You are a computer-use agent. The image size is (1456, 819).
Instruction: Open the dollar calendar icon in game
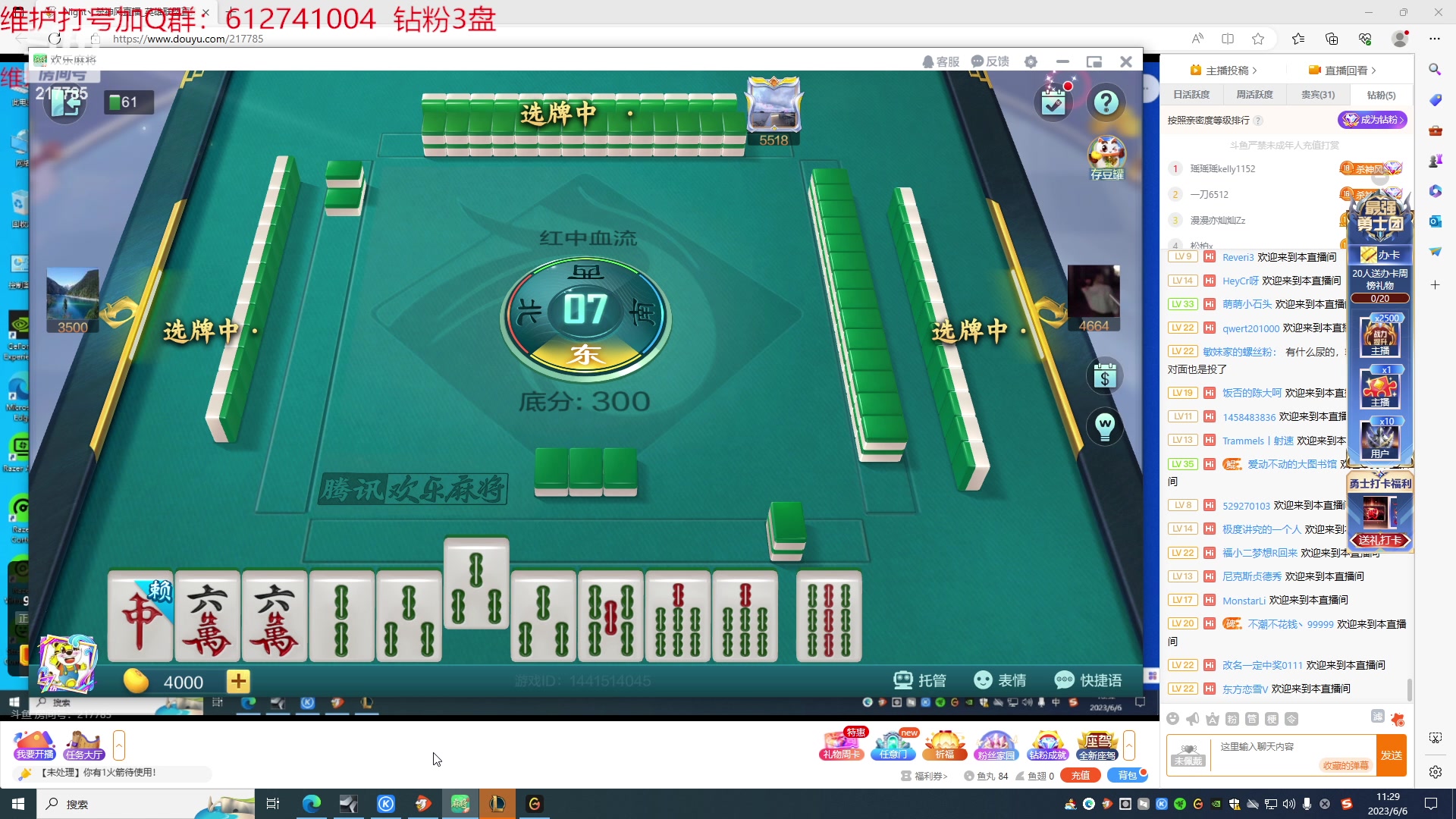tap(1105, 376)
